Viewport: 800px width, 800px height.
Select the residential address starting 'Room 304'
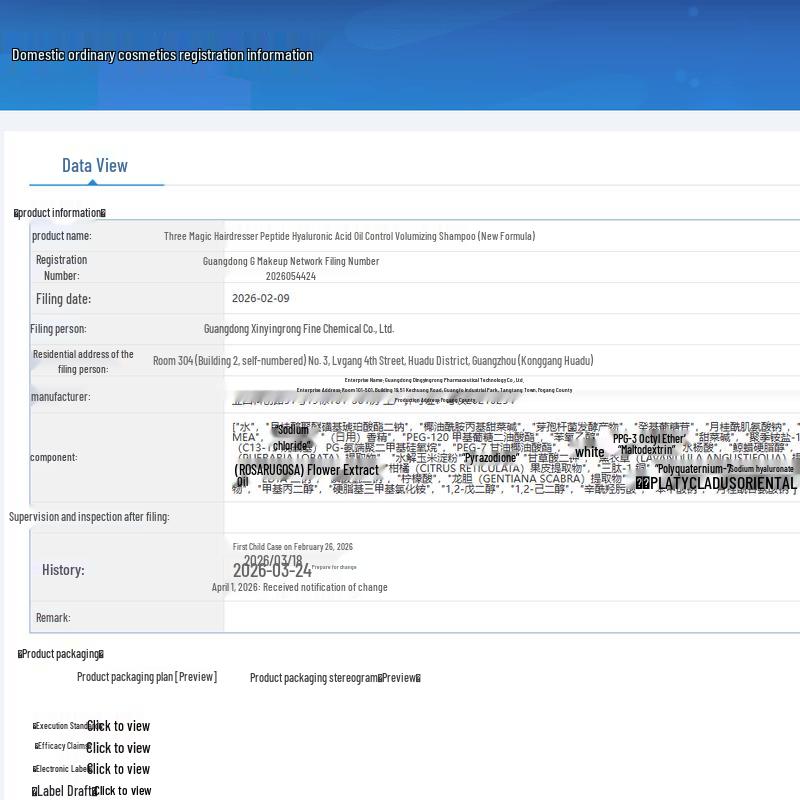pos(373,361)
